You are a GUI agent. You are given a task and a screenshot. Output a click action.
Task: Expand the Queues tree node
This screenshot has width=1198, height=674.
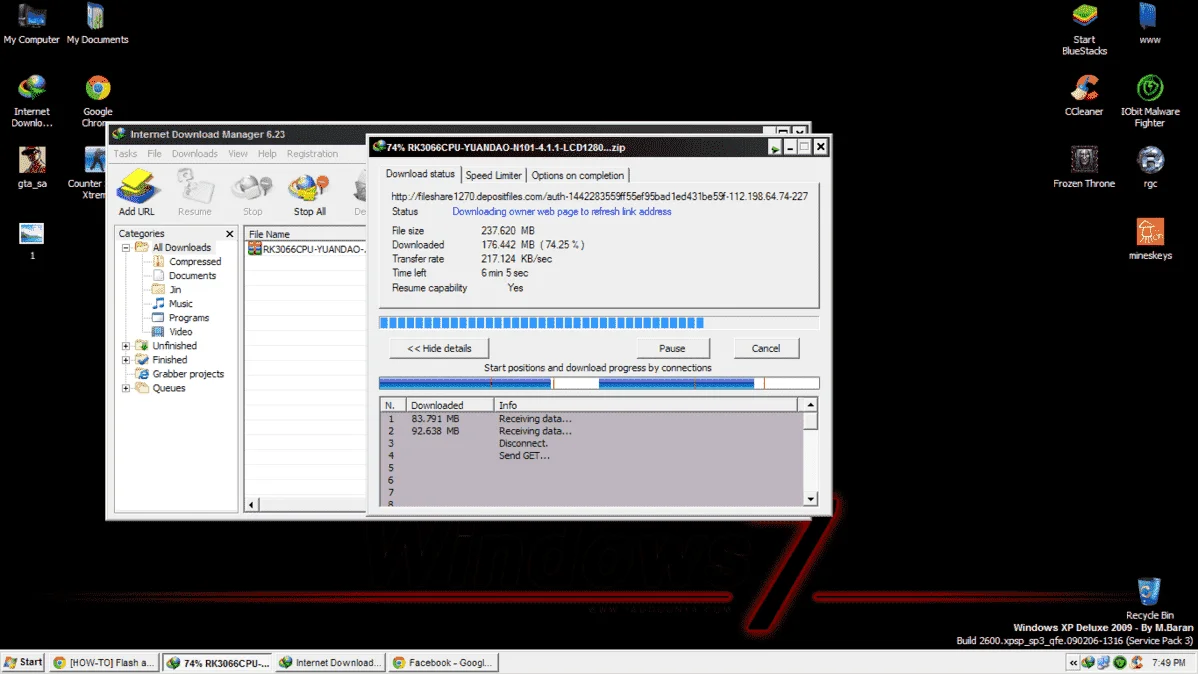point(126,388)
